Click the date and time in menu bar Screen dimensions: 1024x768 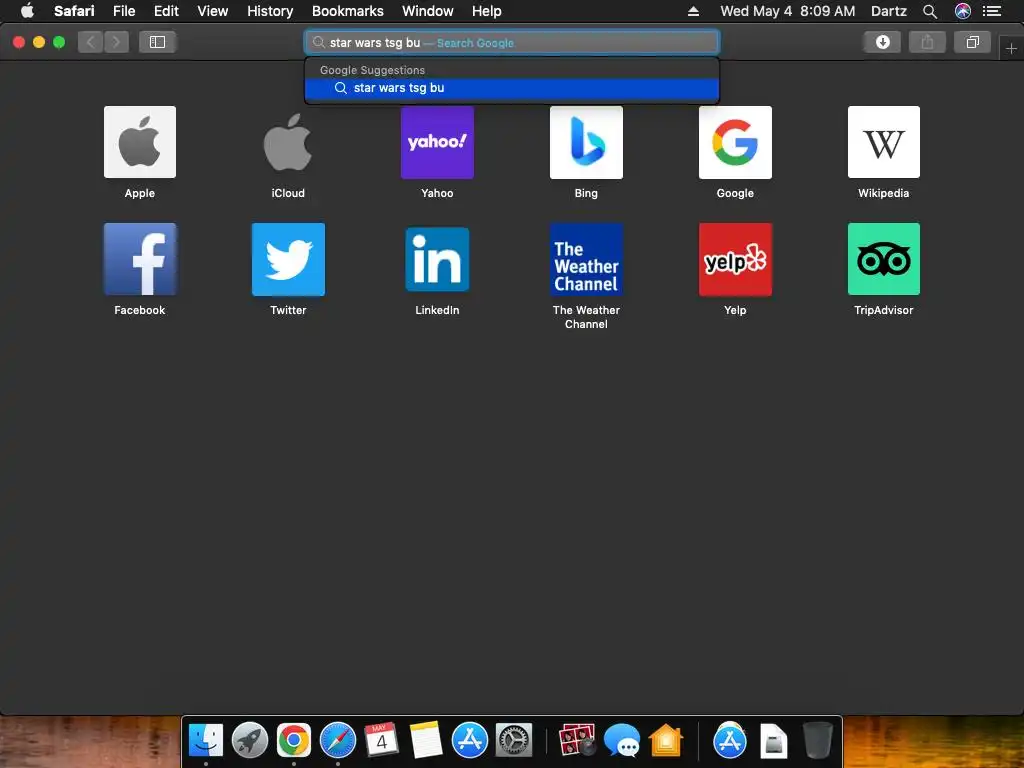click(x=787, y=11)
